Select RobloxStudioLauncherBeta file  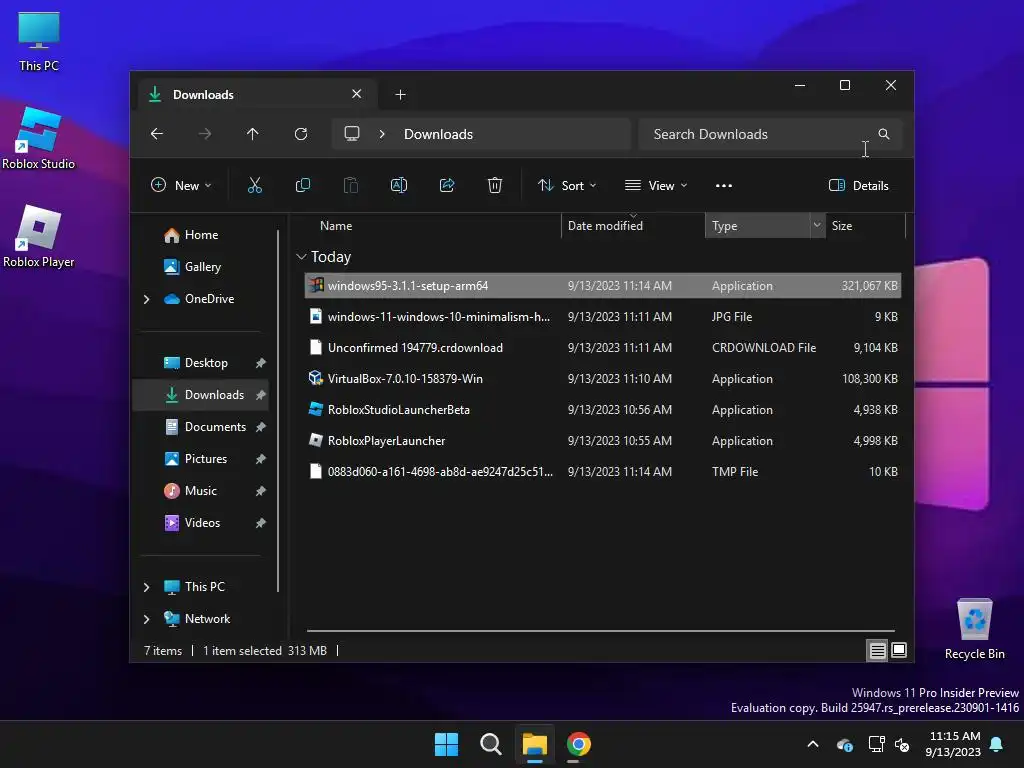pyautogui.click(x=603, y=409)
